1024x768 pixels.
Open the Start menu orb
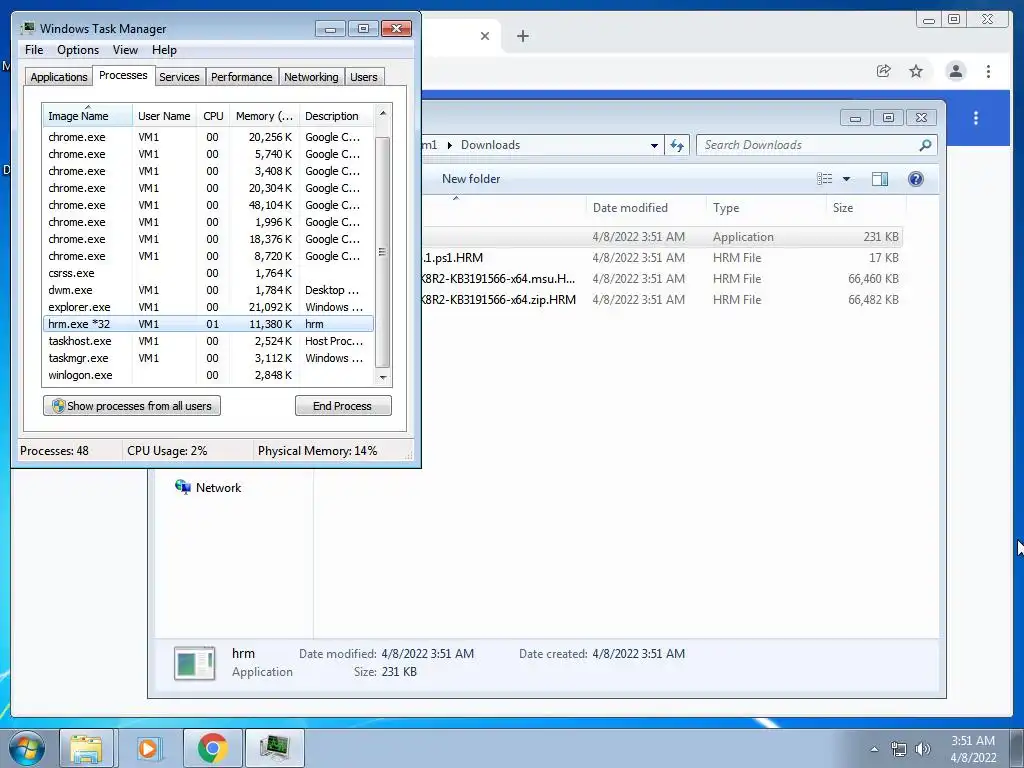[x=27, y=748]
